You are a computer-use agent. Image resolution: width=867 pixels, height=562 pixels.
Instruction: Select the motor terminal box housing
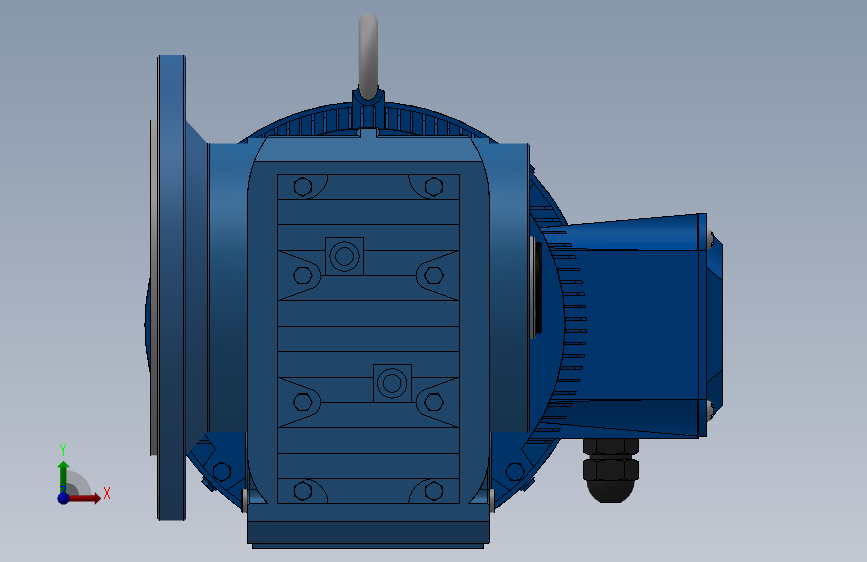pyautogui.click(x=636, y=325)
